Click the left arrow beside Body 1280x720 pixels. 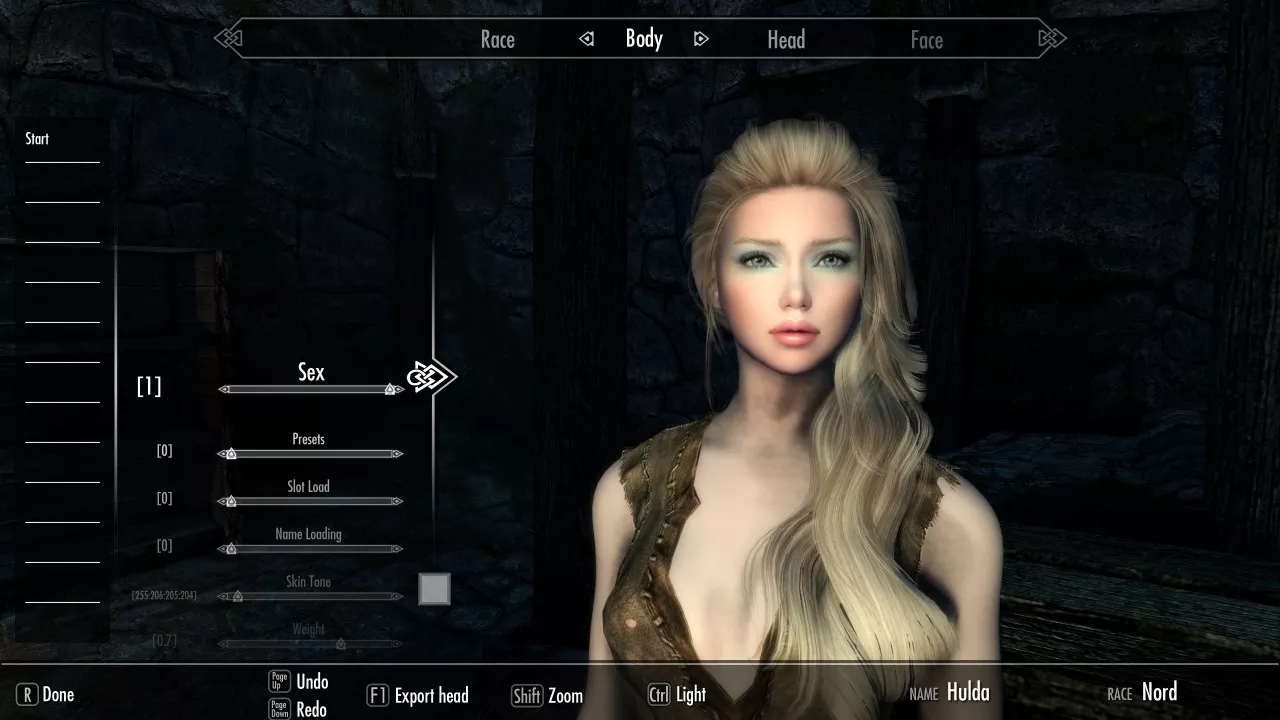tap(587, 39)
